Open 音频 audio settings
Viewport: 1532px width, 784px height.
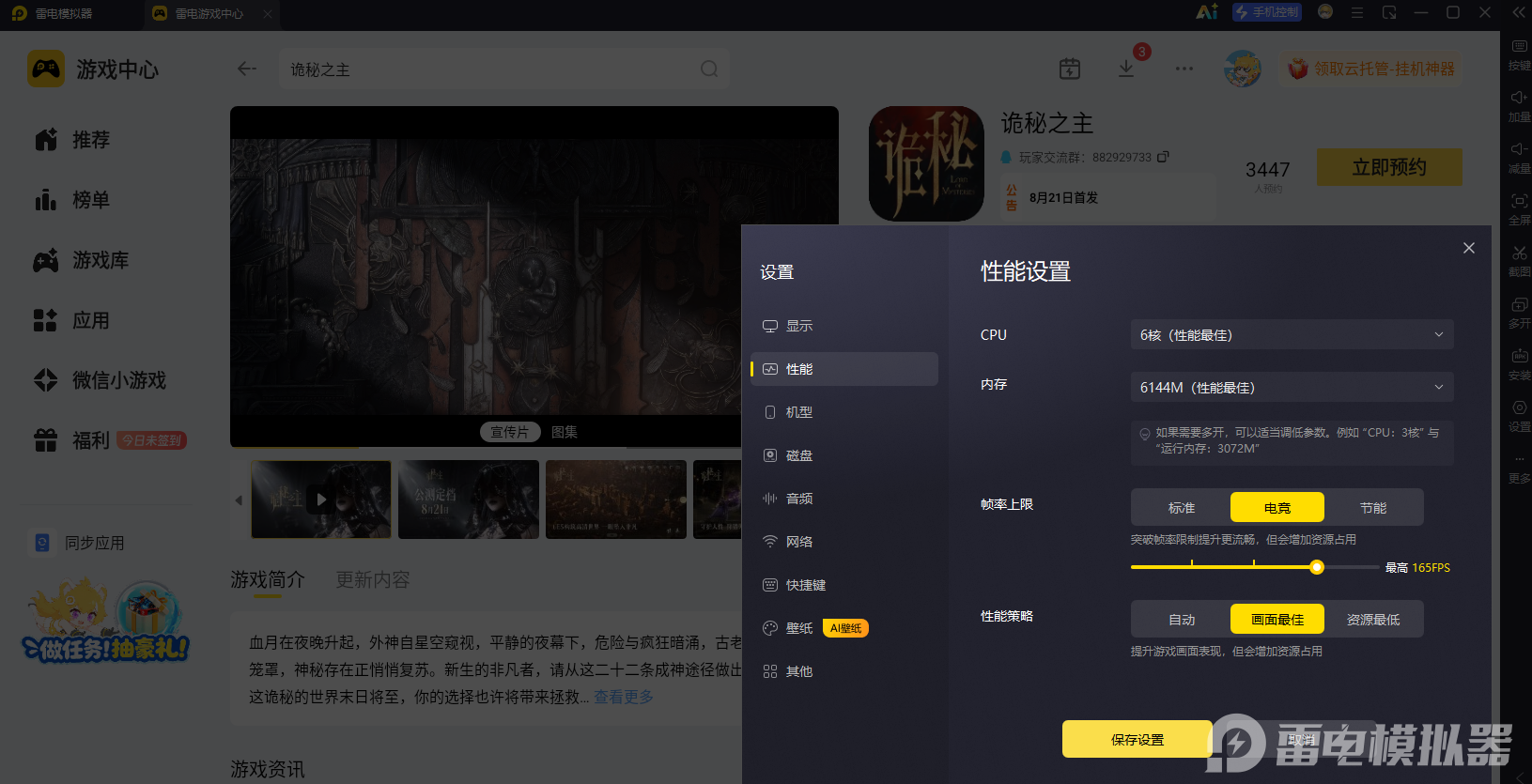[844, 499]
